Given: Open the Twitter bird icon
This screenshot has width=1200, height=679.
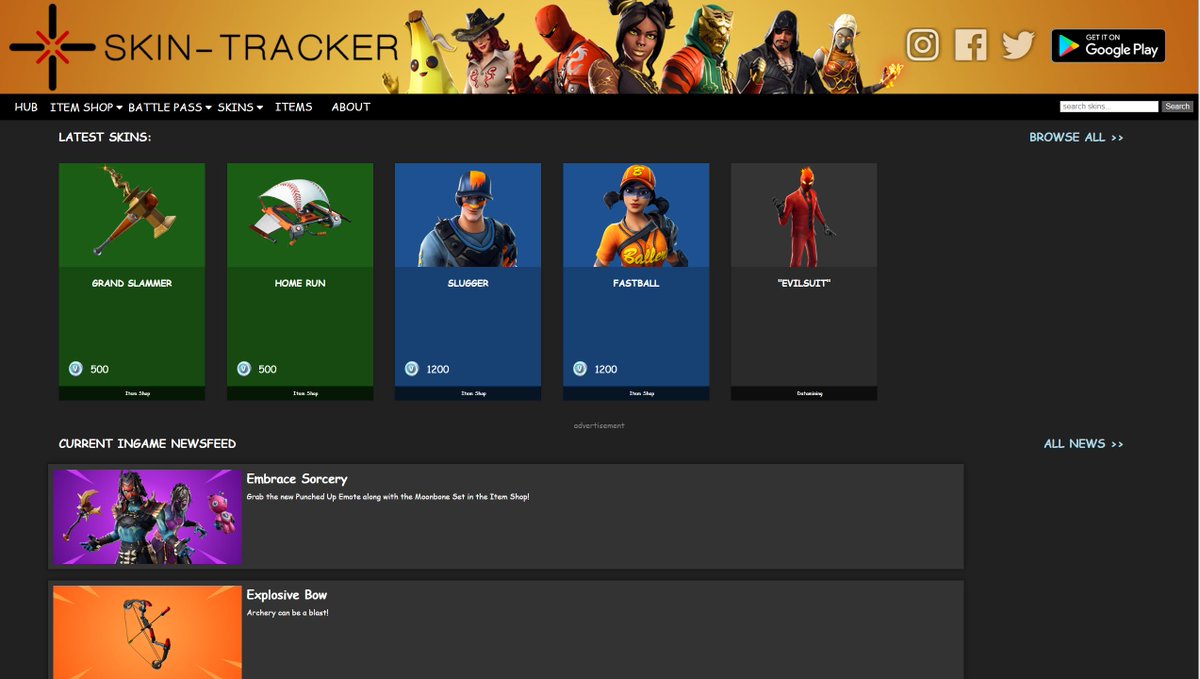Looking at the screenshot, I should [x=1018, y=45].
